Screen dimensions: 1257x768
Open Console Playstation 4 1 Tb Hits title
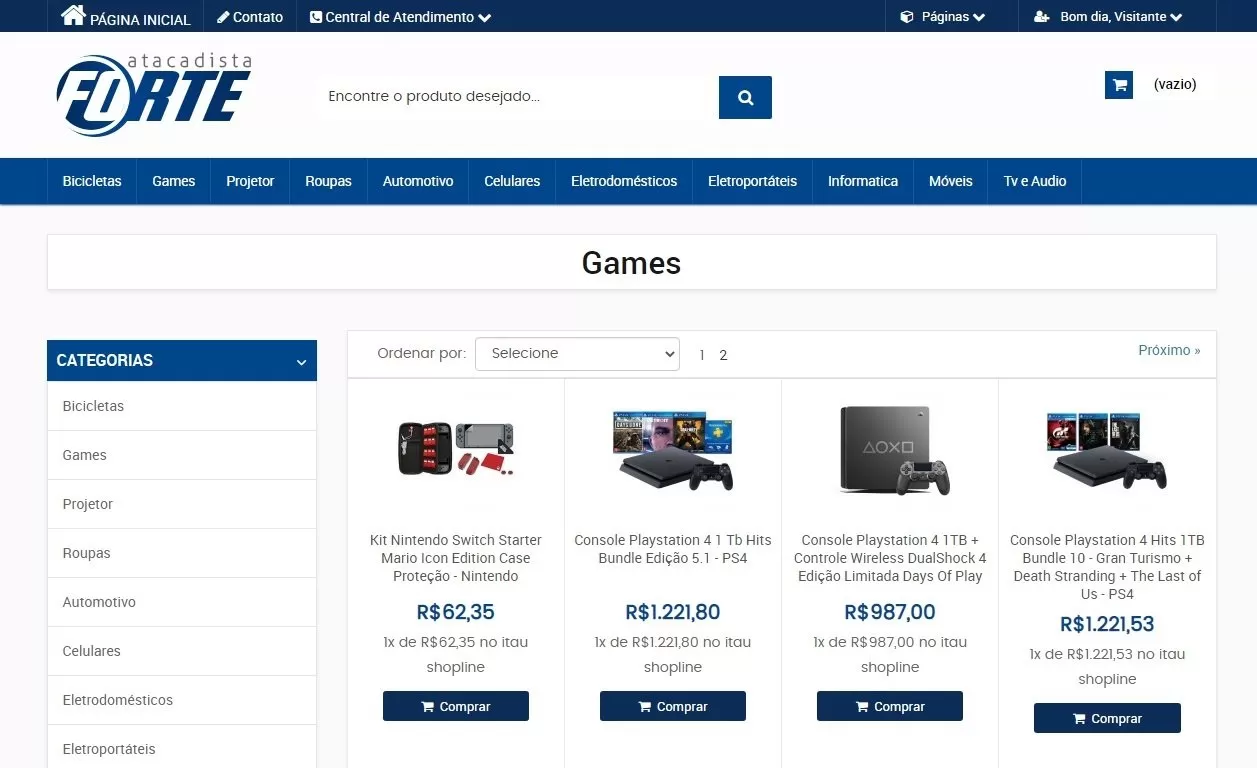pyautogui.click(x=673, y=549)
